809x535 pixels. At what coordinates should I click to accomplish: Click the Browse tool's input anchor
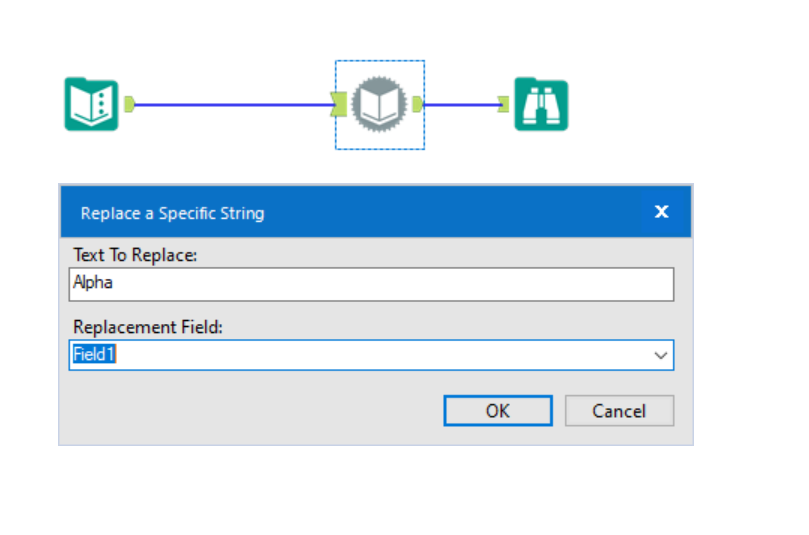(503, 103)
